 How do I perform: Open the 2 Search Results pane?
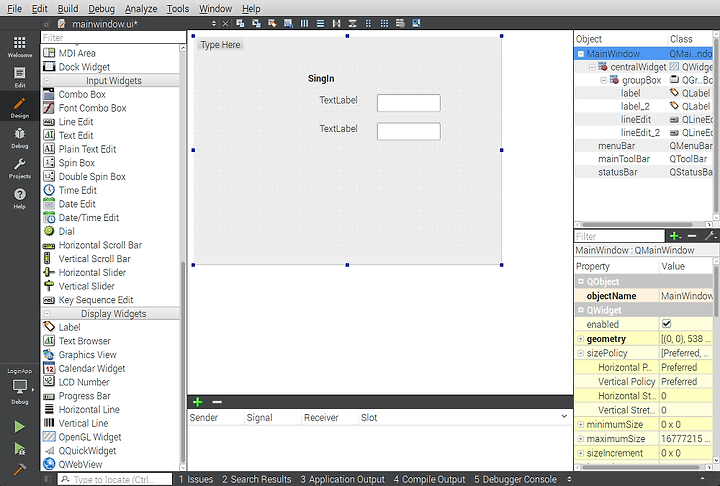[257, 479]
